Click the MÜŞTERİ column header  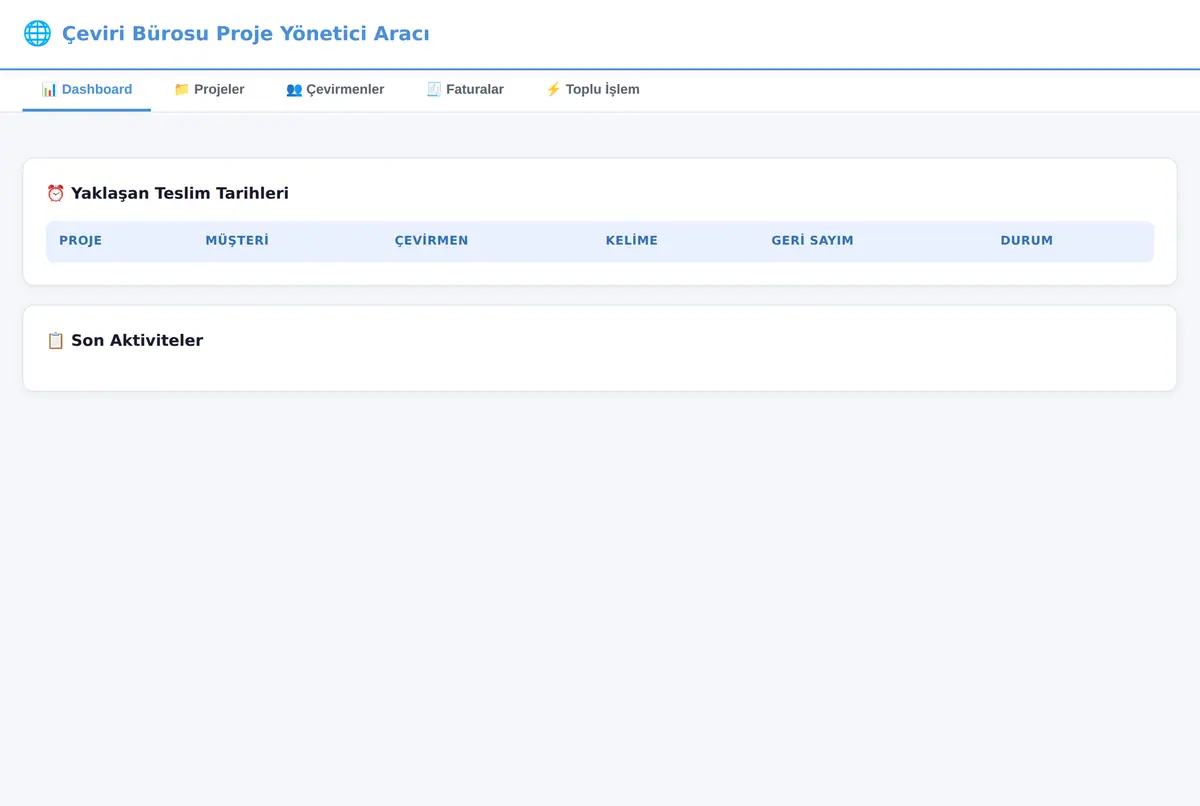click(287, 241)
